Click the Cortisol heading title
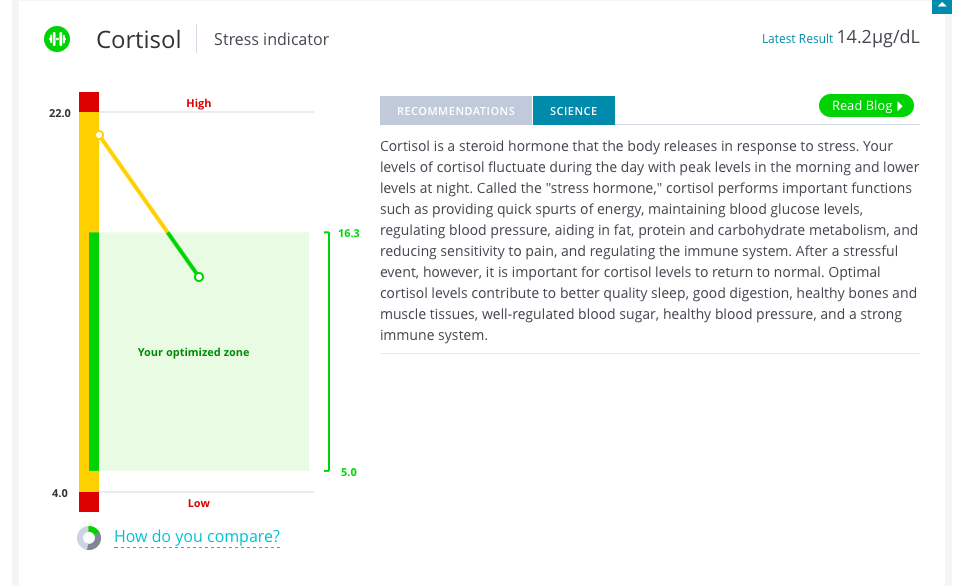Viewport: 973px width, 586px height. tap(139, 40)
